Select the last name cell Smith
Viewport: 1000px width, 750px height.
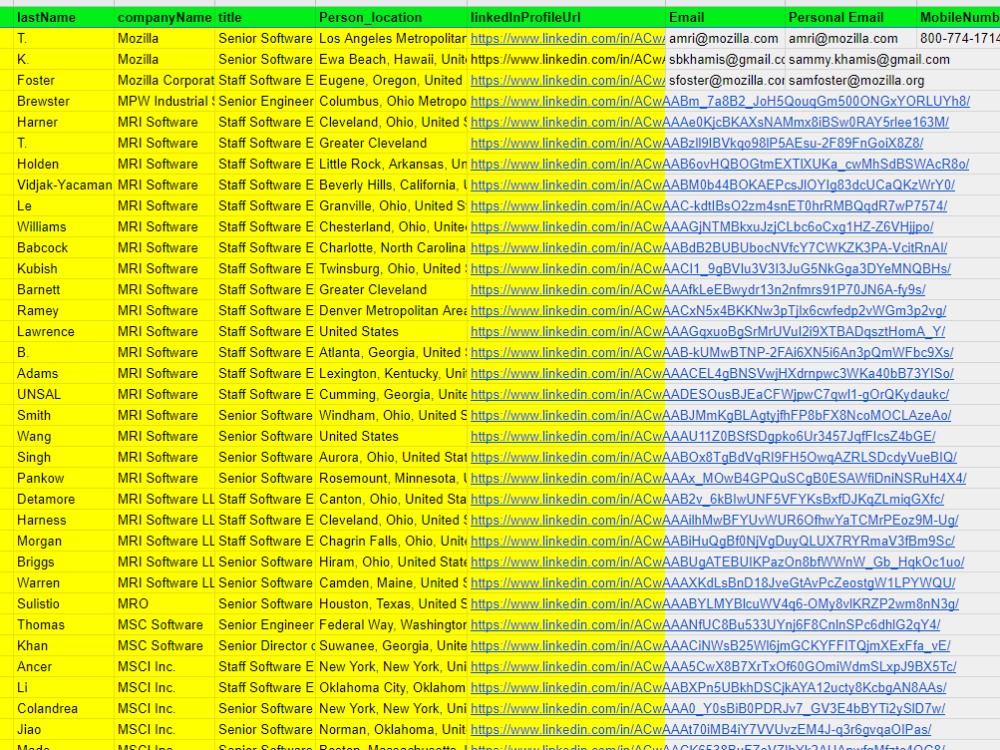coord(64,416)
